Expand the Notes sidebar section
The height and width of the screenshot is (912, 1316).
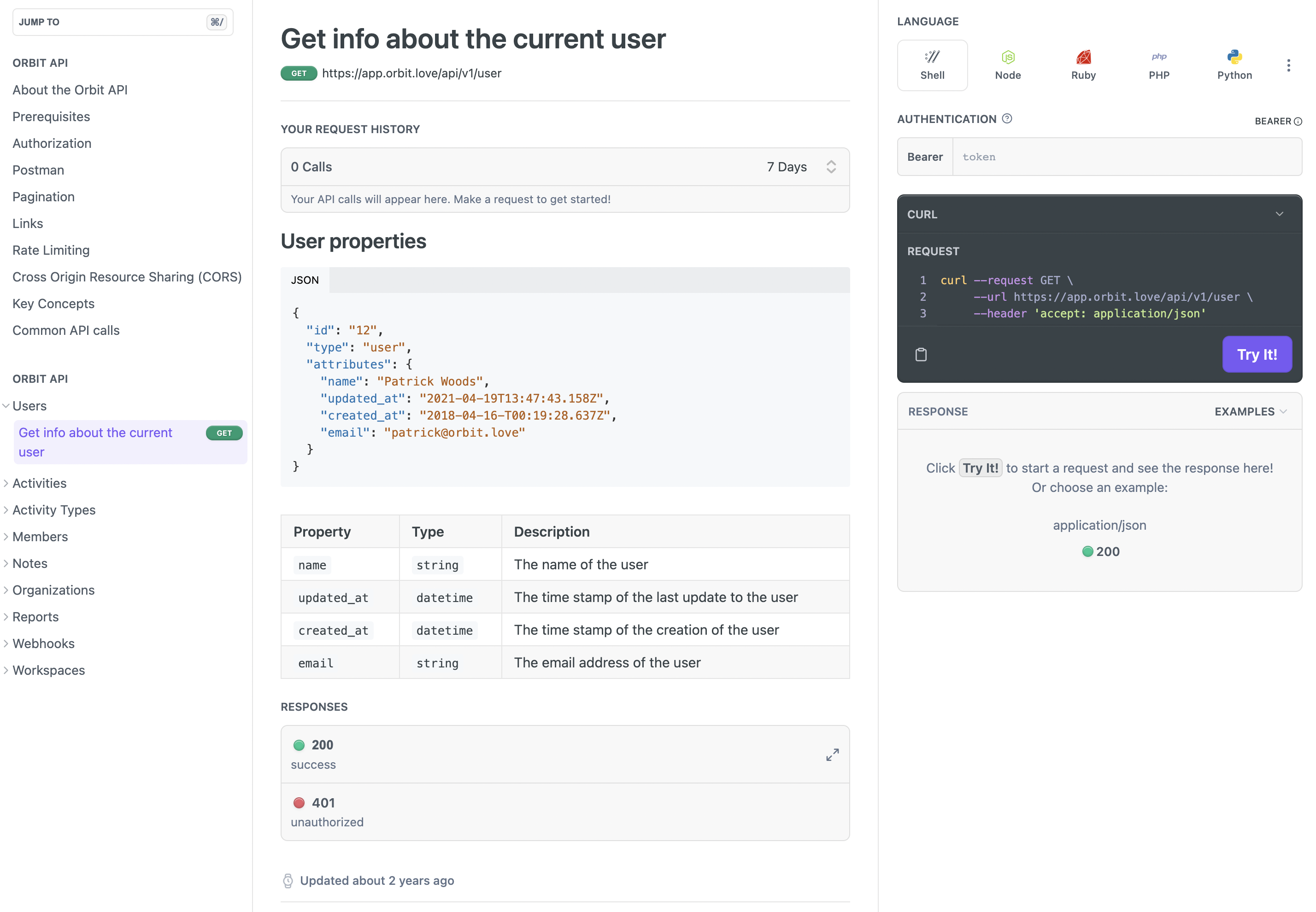(6, 563)
